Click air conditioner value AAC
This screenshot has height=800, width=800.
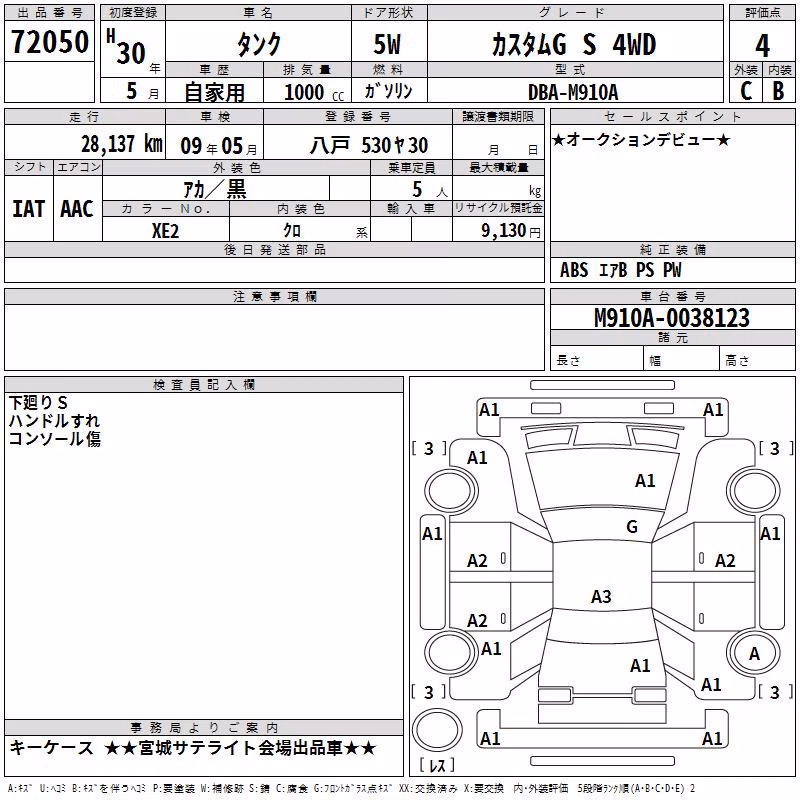pos(77,209)
